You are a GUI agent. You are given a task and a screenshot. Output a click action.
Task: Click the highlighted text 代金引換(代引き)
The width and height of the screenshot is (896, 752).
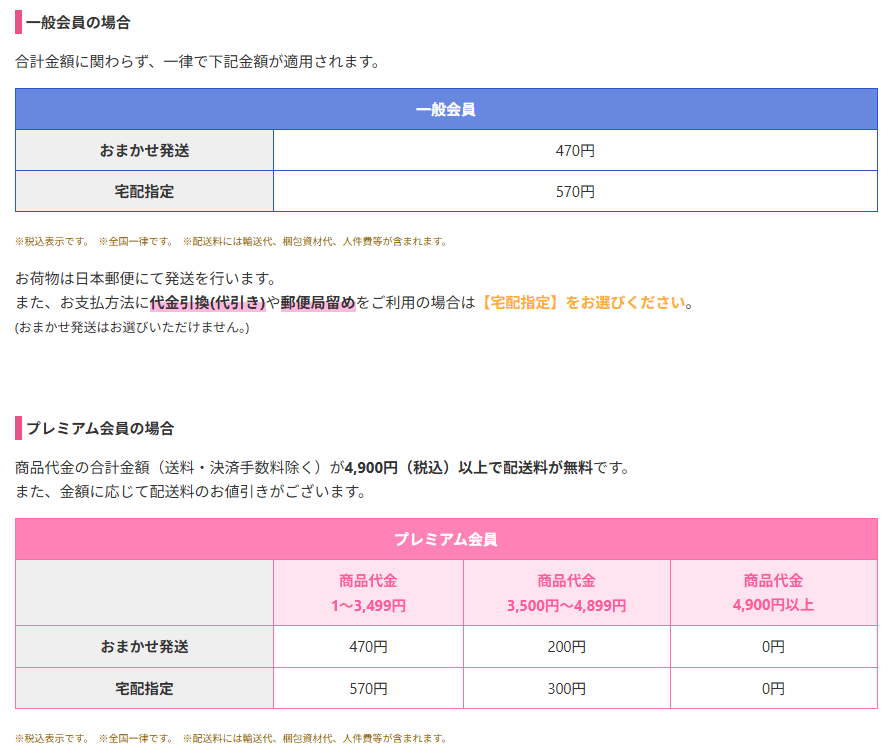[208, 303]
